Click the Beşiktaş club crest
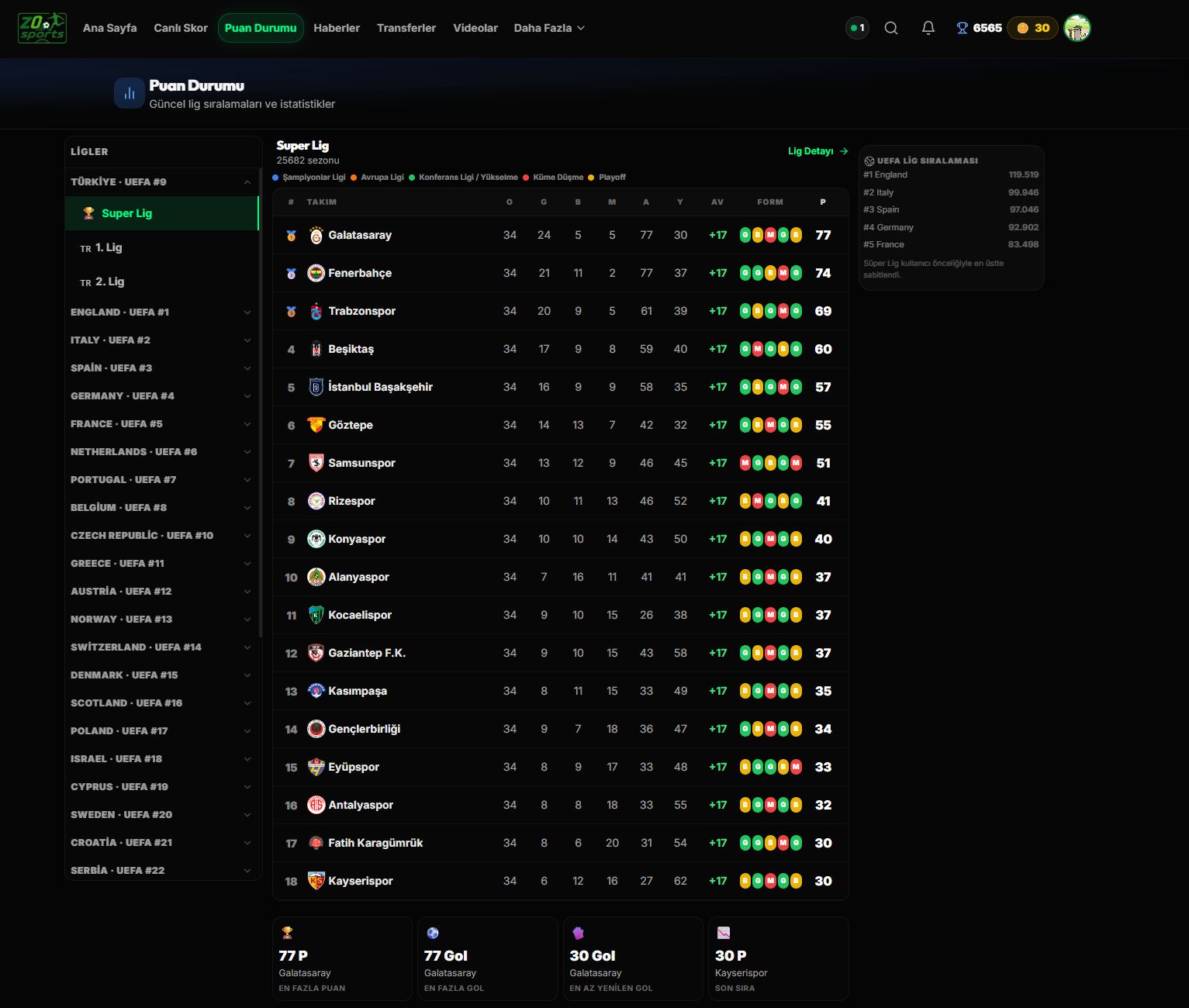Viewport: 1189px width, 1008px height. (316, 349)
